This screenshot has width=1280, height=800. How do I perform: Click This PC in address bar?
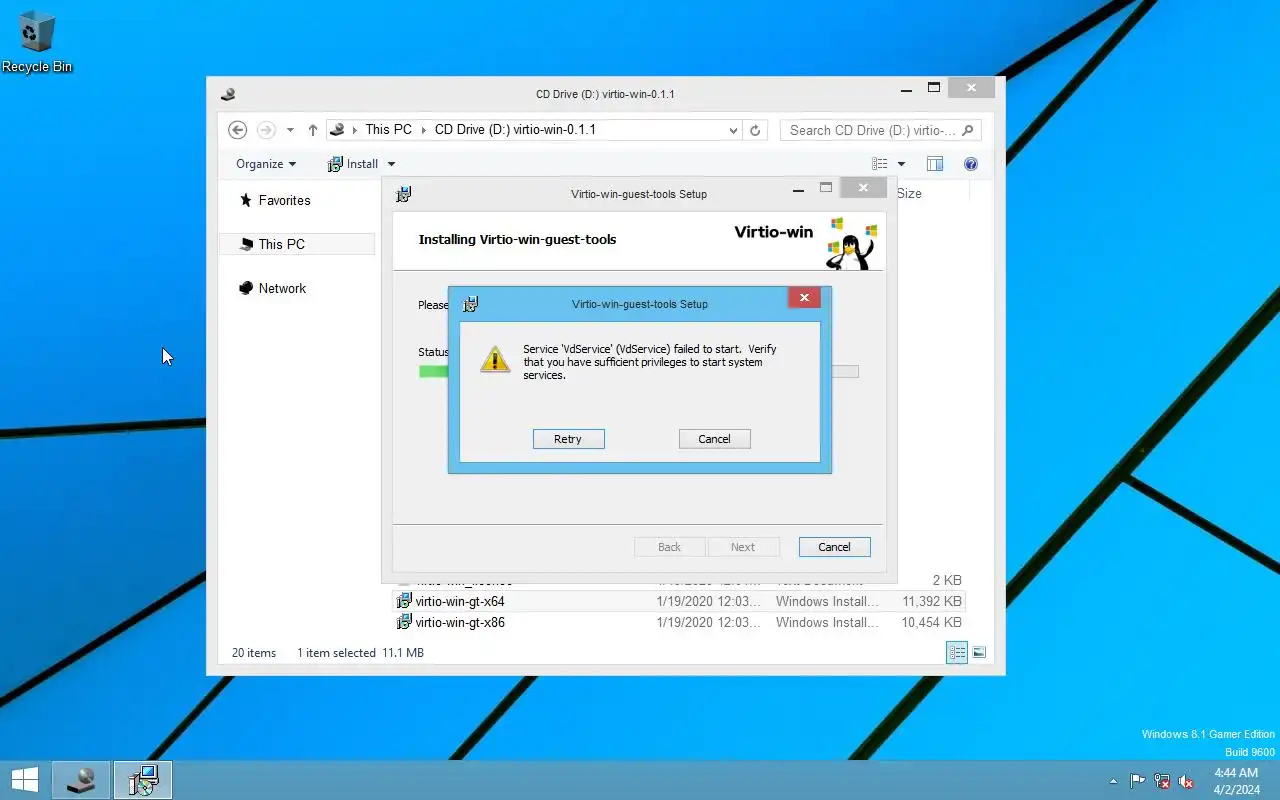point(388,130)
